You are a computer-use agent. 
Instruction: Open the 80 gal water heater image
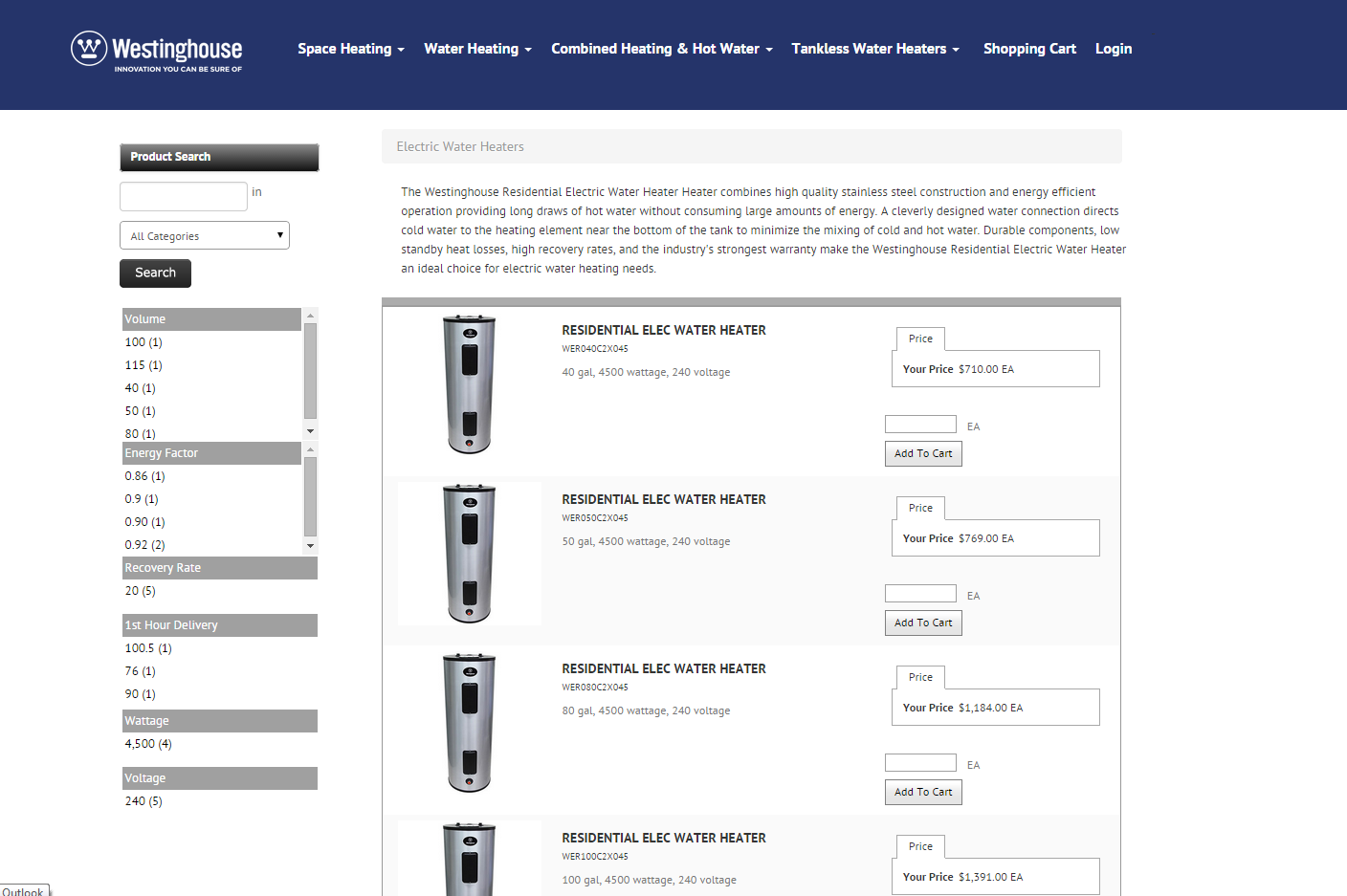point(470,723)
